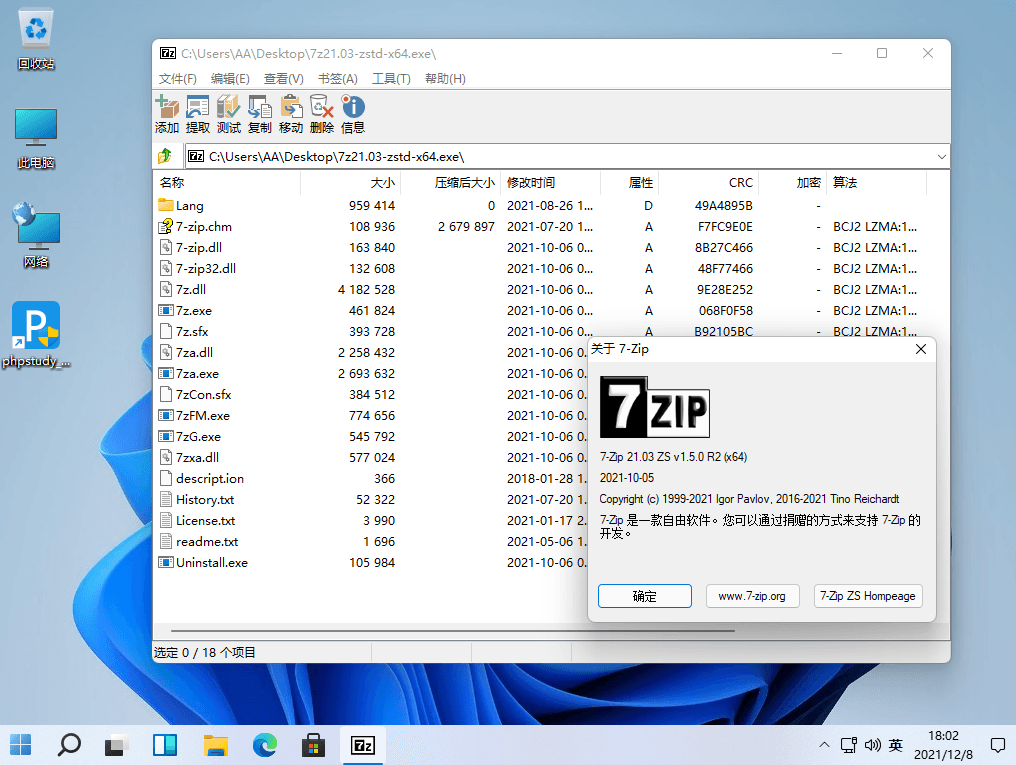Screen dimensions: 1016x765
Task: Click the Test (测试) toolbar icon
Action: click(229, 114)
